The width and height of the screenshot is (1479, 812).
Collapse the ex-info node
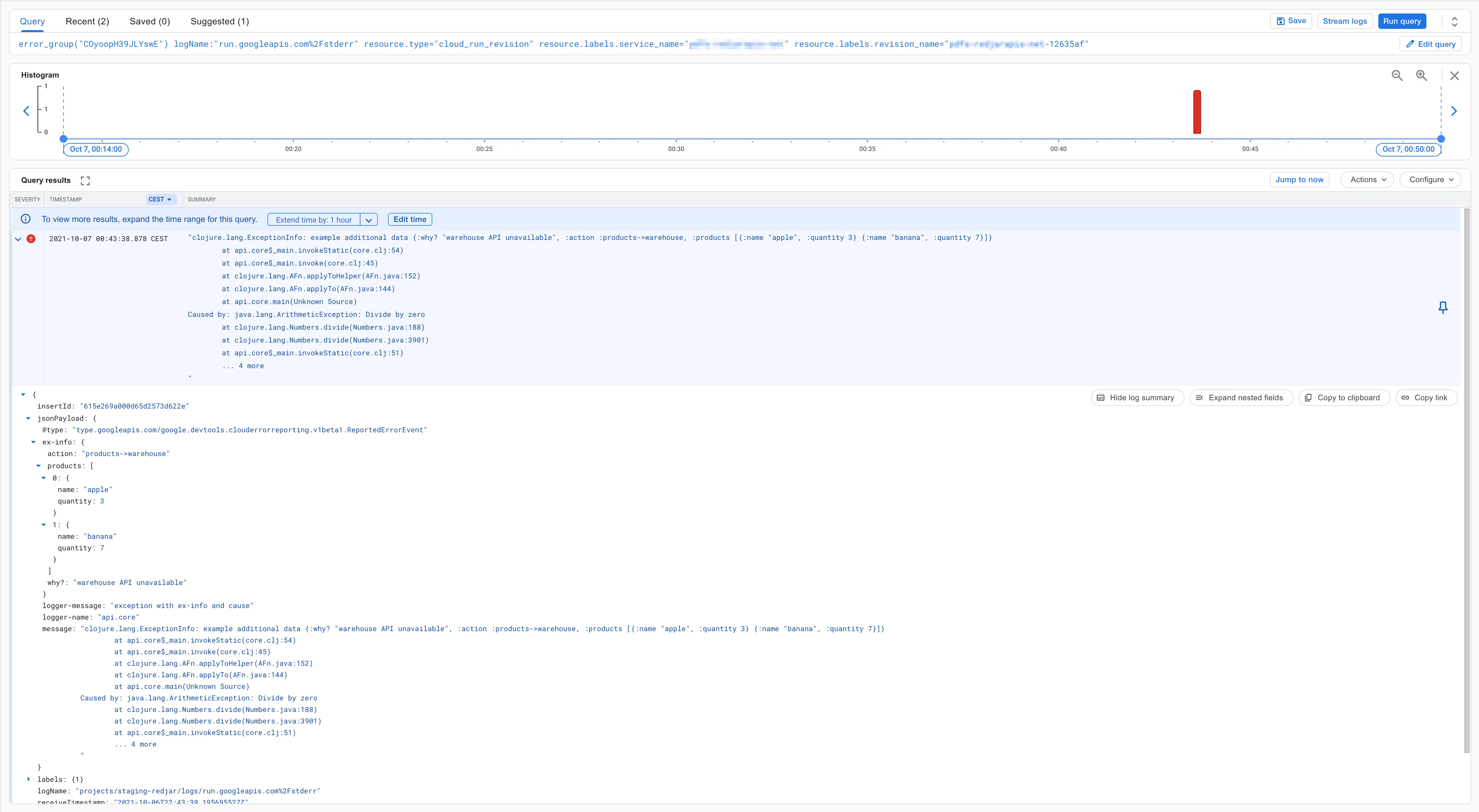tap(33, 442)
